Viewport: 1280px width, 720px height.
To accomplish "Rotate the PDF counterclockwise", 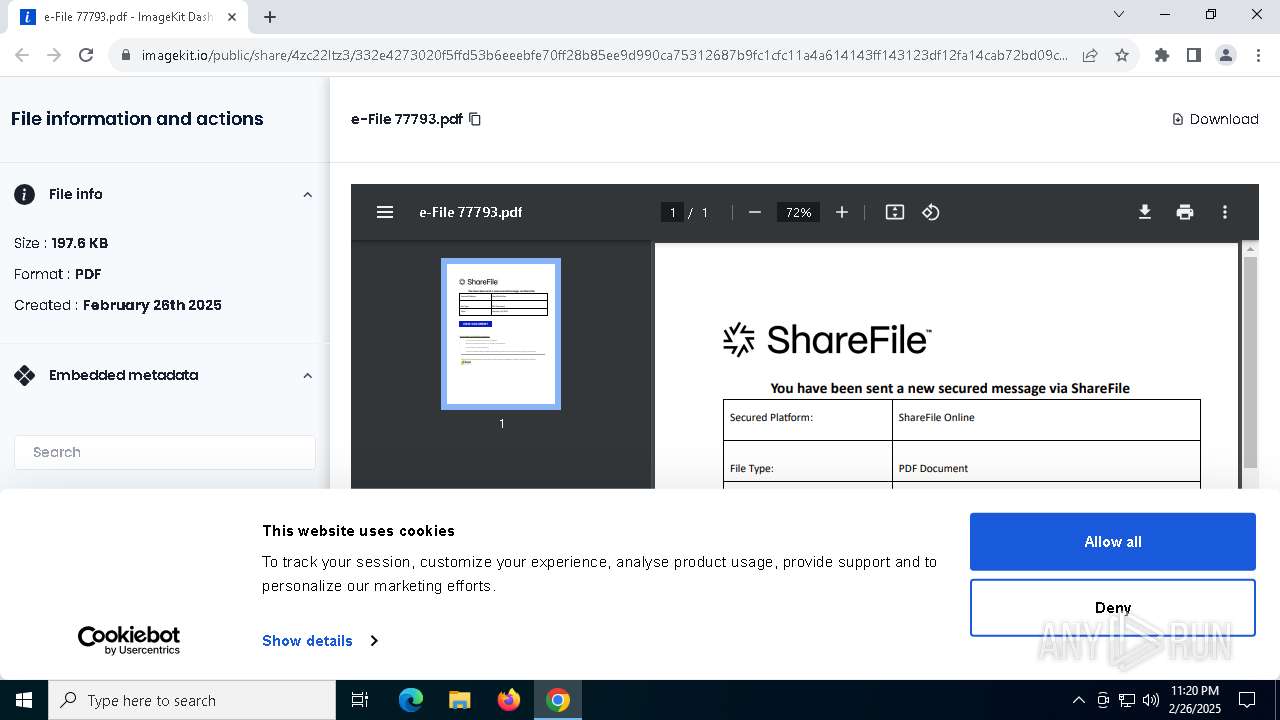I will click(931, 212).
